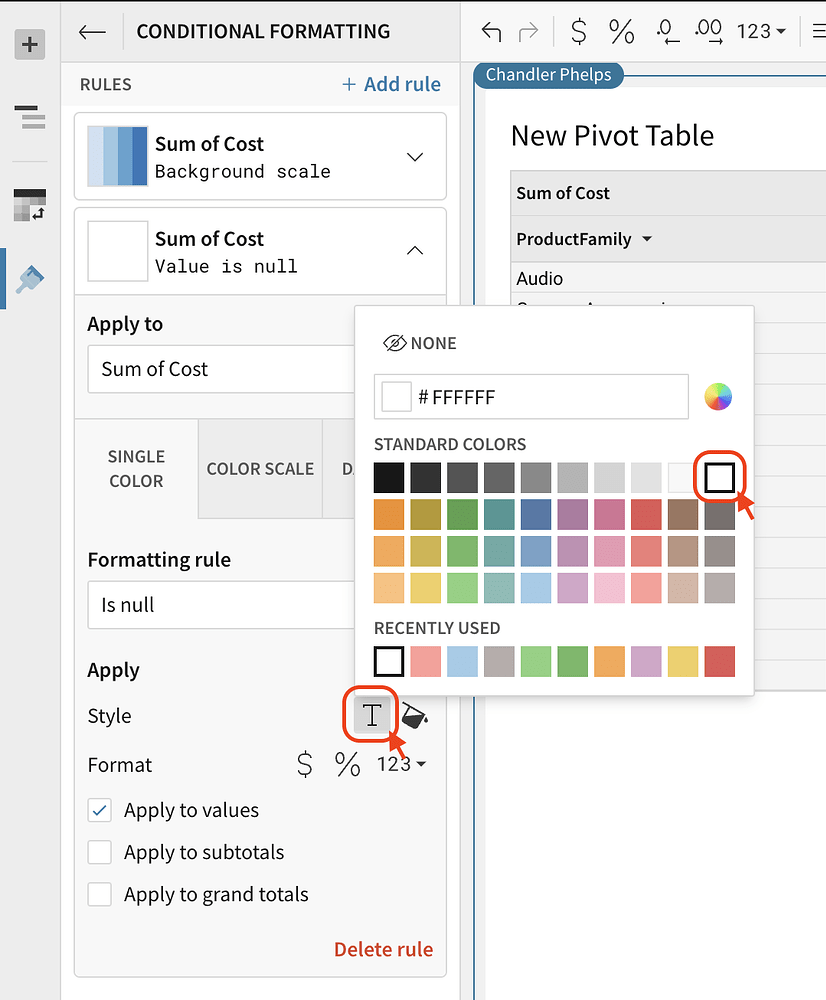
Task: Enable Apply to grand totals checkbox
Action: (100, 894)
